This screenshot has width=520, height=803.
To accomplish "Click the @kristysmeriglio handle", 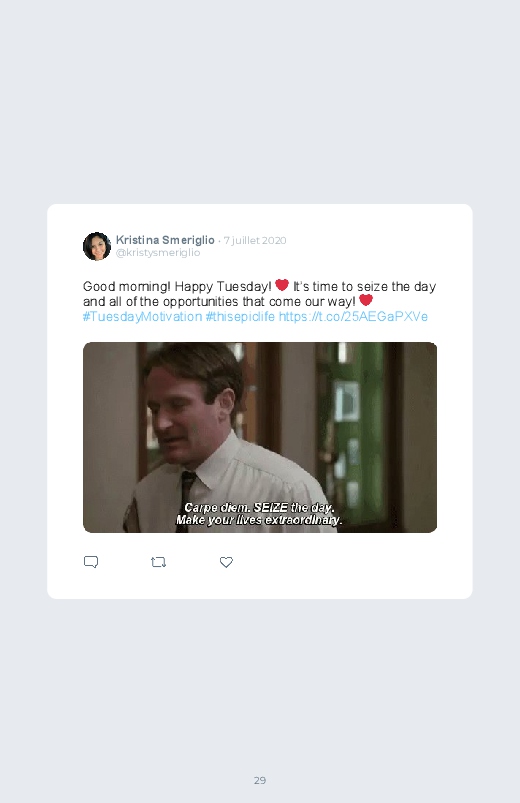I will coord(158,252).
